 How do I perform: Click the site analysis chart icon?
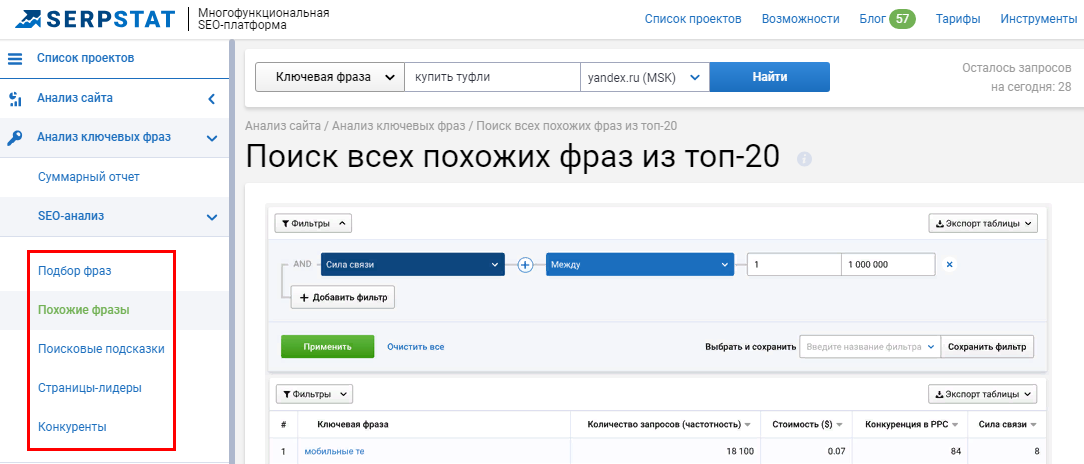[15, 99]
